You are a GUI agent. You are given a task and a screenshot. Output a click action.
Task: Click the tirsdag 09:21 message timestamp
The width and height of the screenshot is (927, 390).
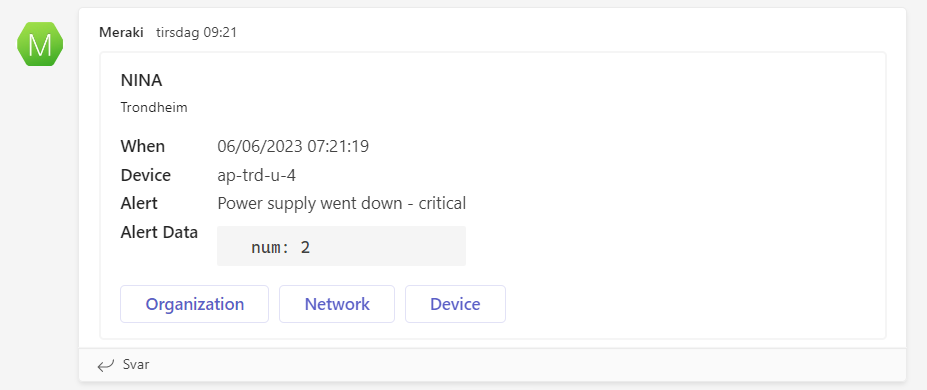(x=196, y=32)
